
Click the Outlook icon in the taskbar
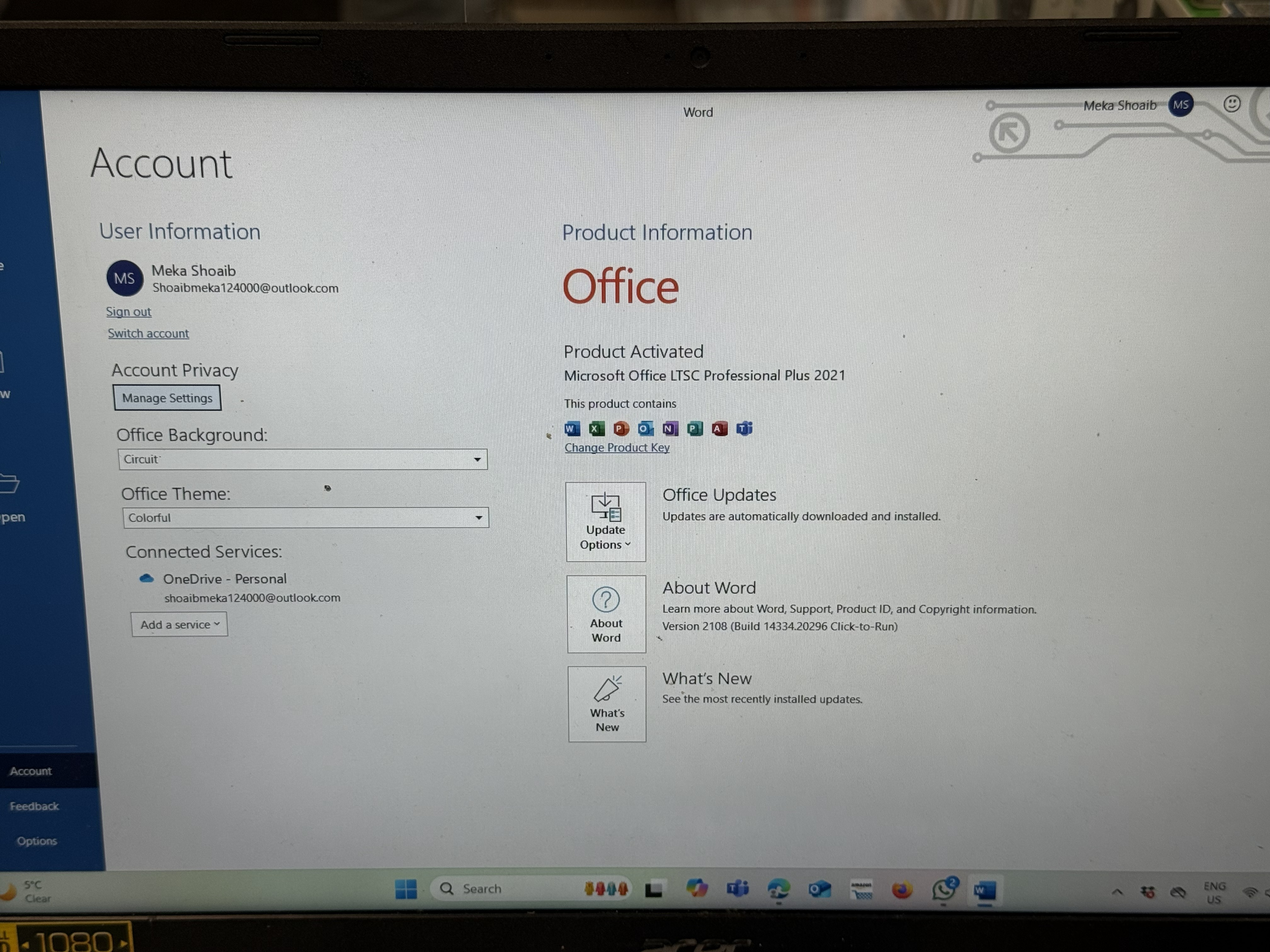pyautogui.click(x=819, y=889)
